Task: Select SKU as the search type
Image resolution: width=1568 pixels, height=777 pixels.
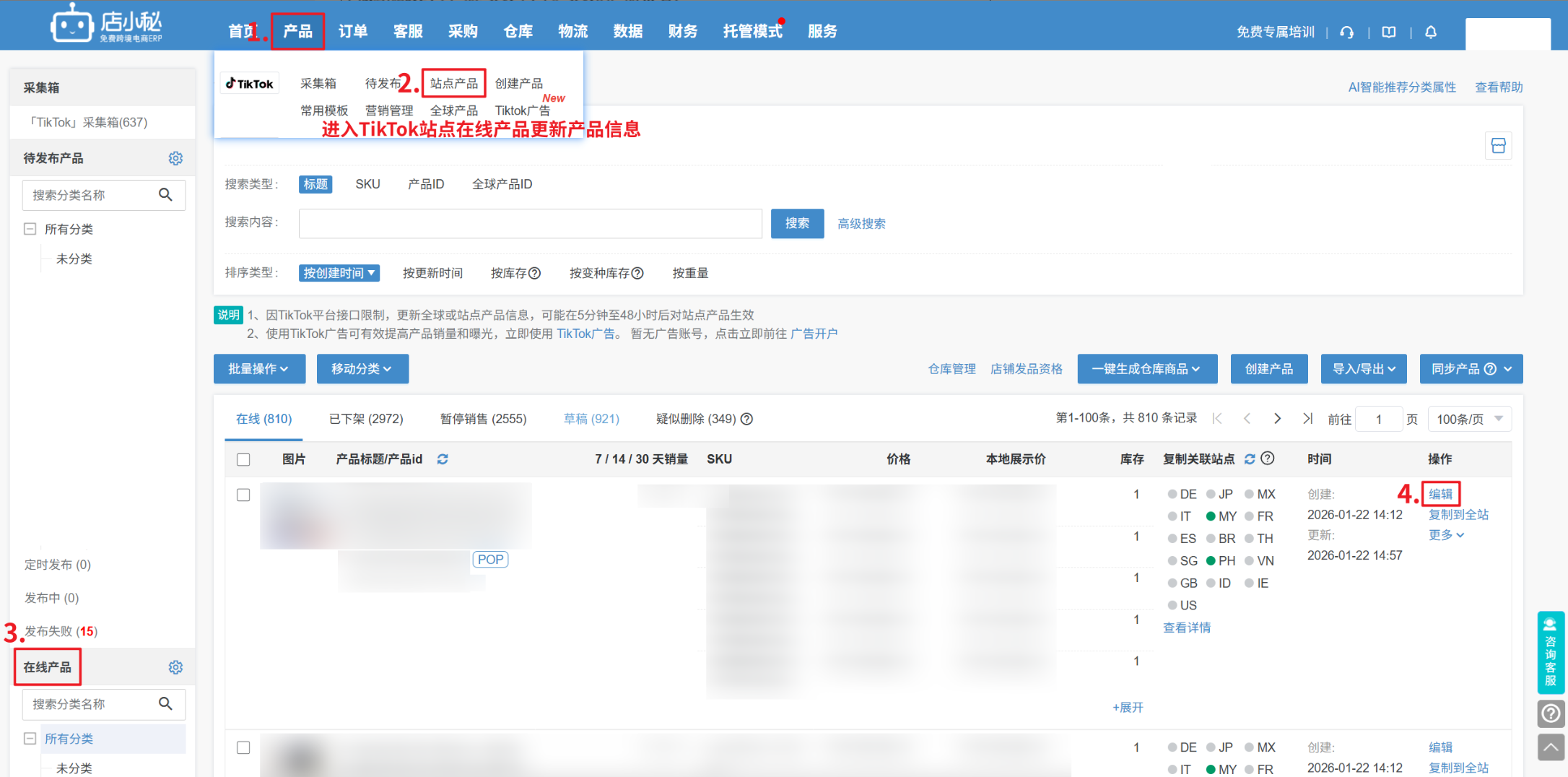Action: pyautogui.click(x=367, y=184)
